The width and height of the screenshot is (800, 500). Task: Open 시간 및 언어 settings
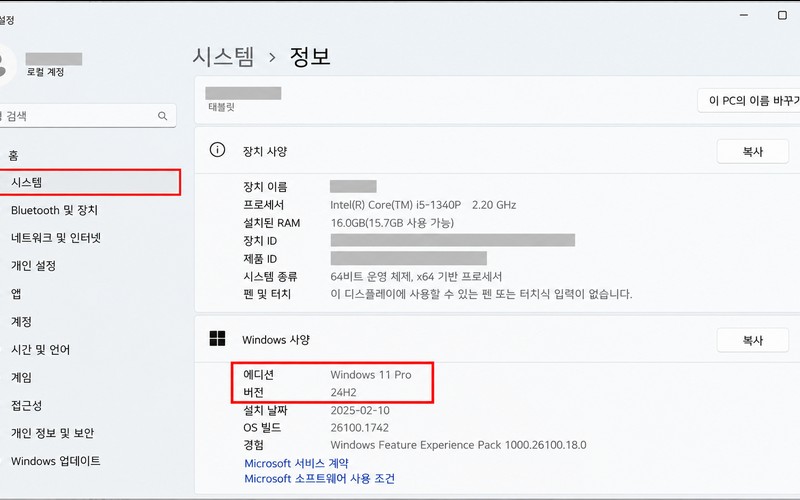click(x=41, y=349)
